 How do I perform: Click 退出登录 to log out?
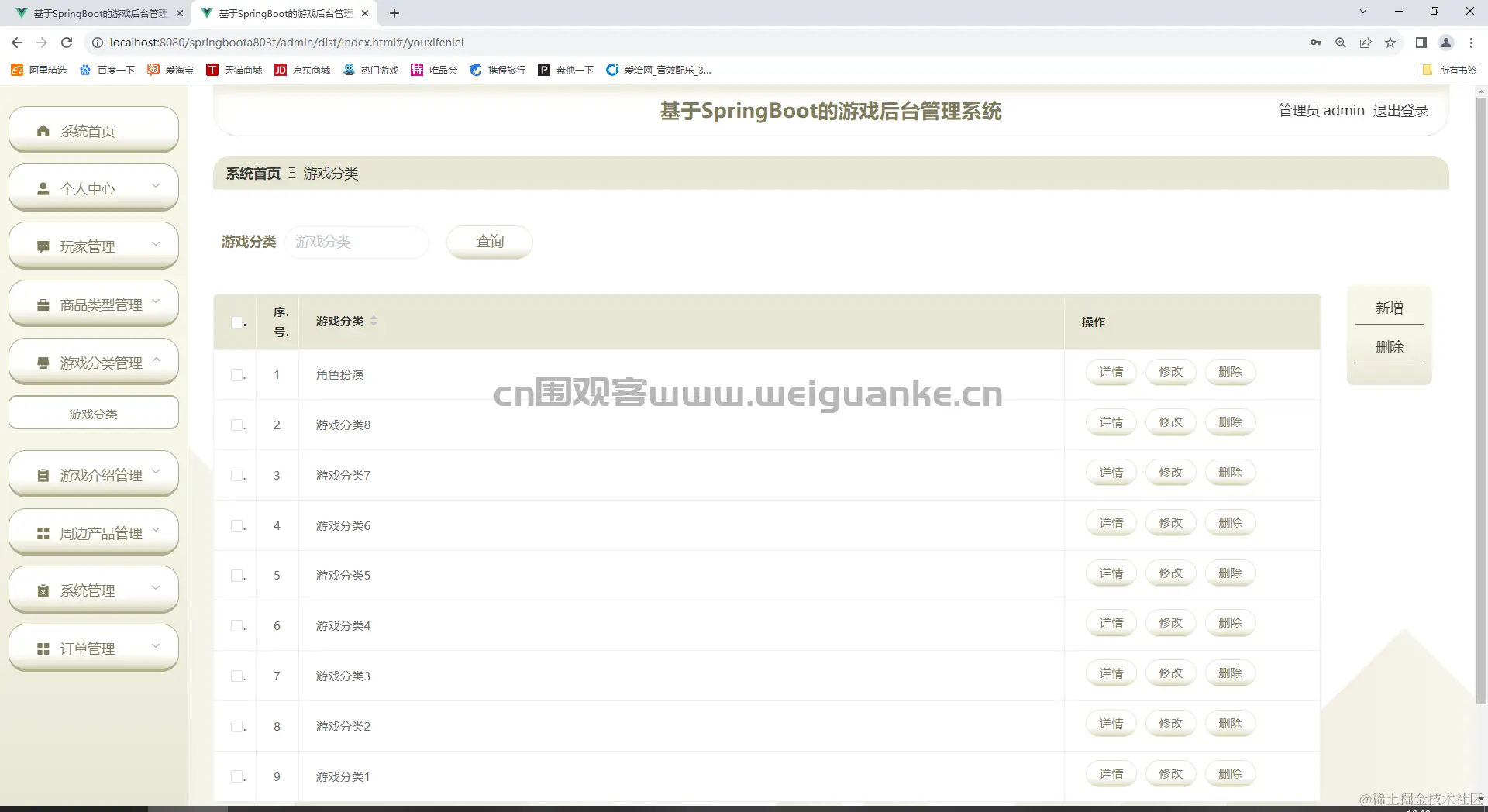point(1400,111)
